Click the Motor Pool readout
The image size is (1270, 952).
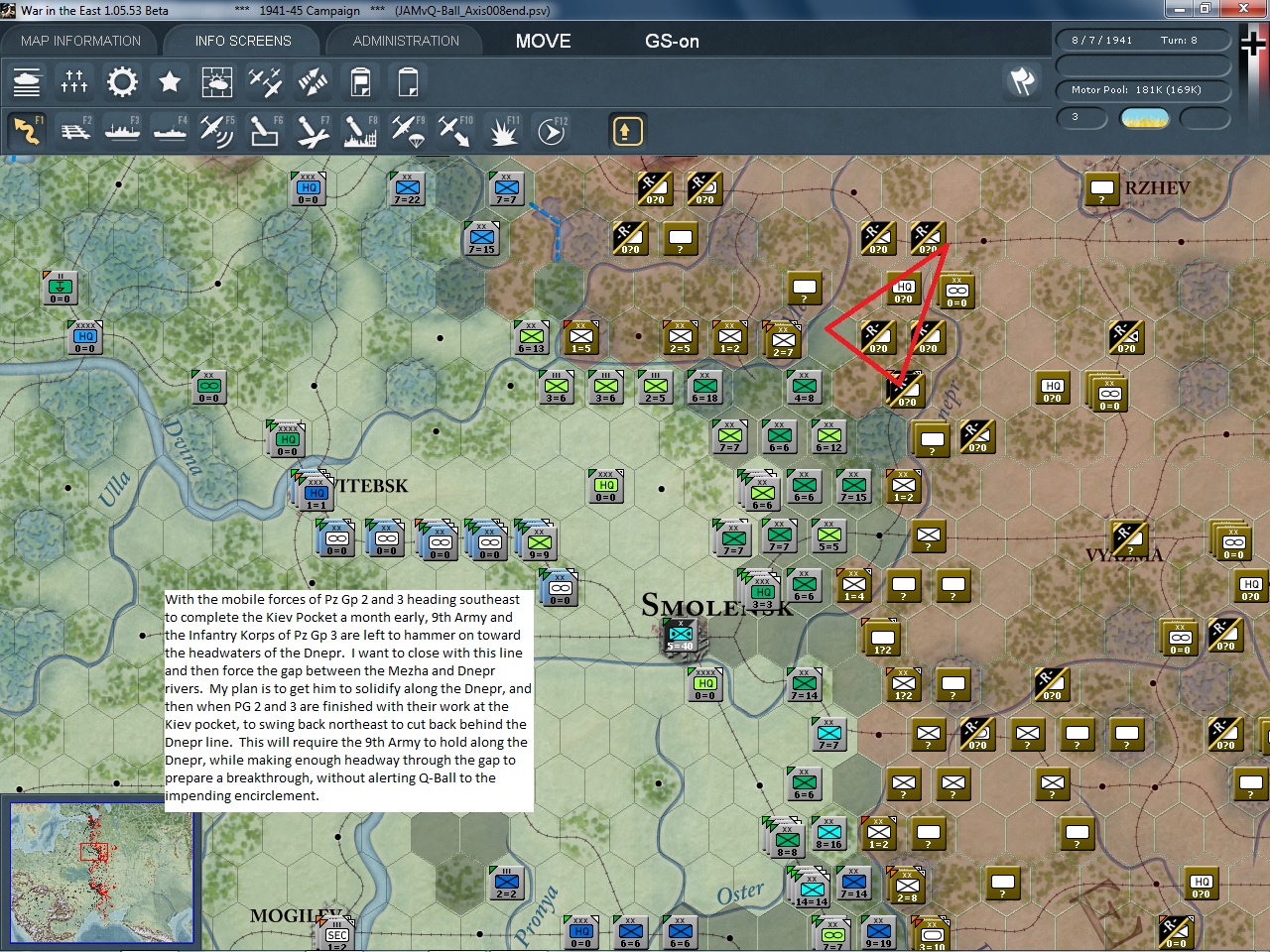click(x=1142, y=90)
